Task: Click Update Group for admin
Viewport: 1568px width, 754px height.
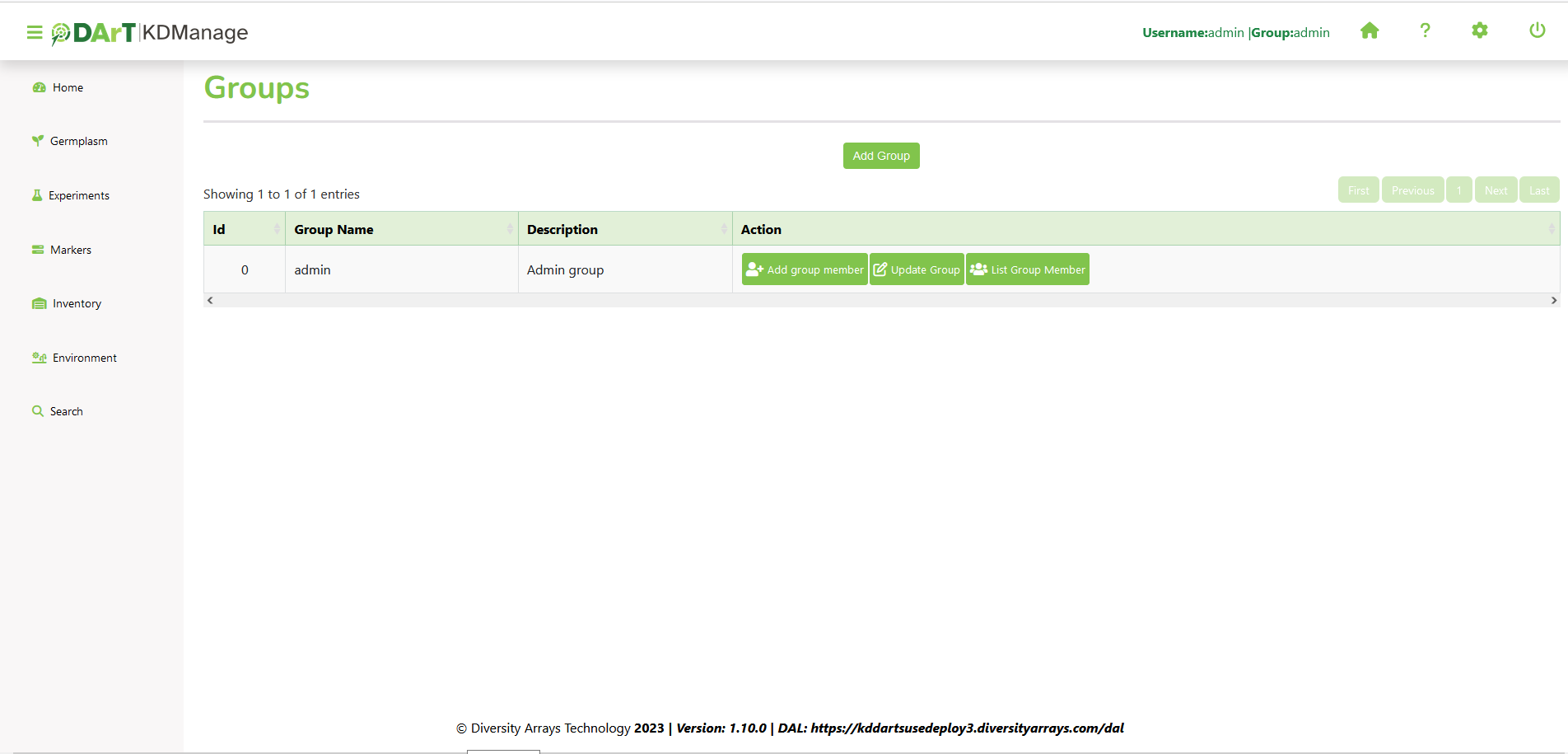Action: point(917,269)
